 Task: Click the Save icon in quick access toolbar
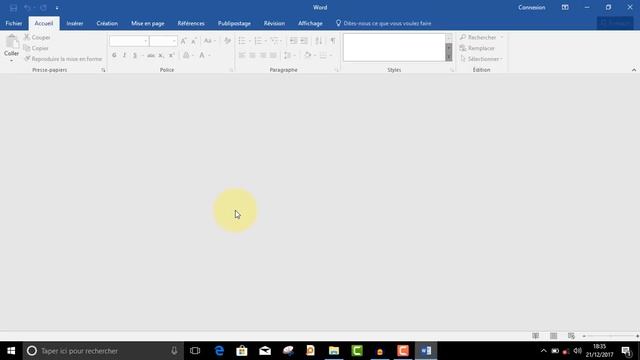(x=13, y=8)
